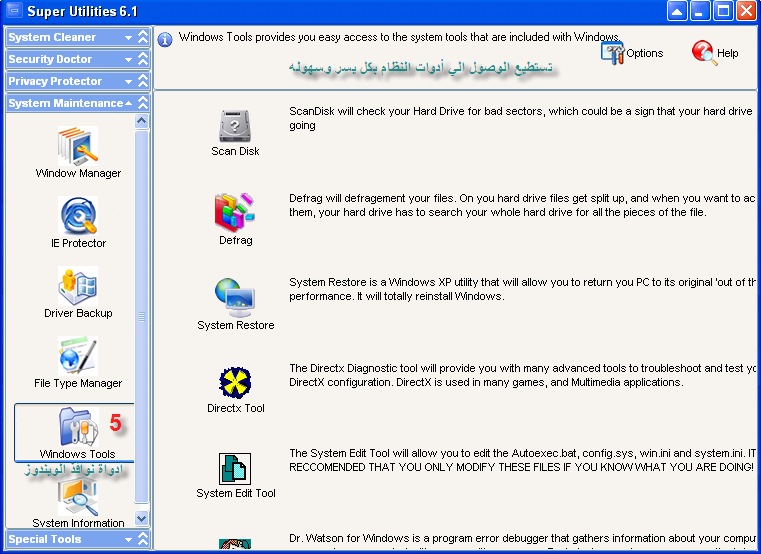Click the Window Manager text label
761x554 pixels.
pyautogui.click(x=78, y=173)
